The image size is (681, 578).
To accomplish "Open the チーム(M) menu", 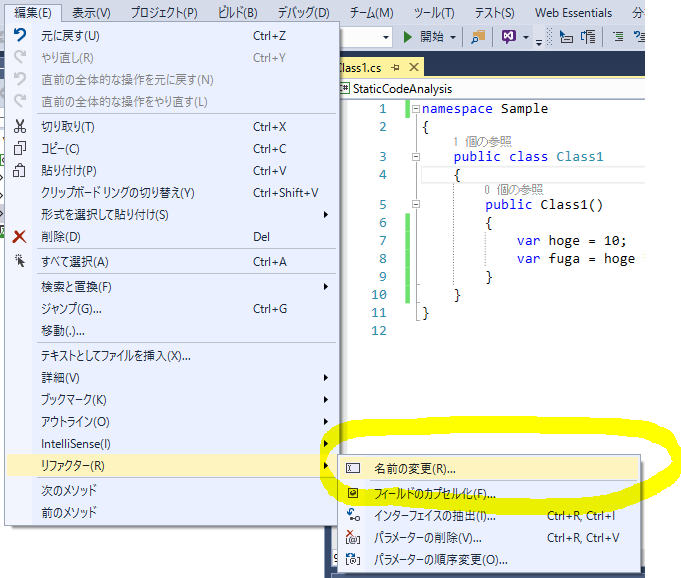I will click(x=372, y=13).
